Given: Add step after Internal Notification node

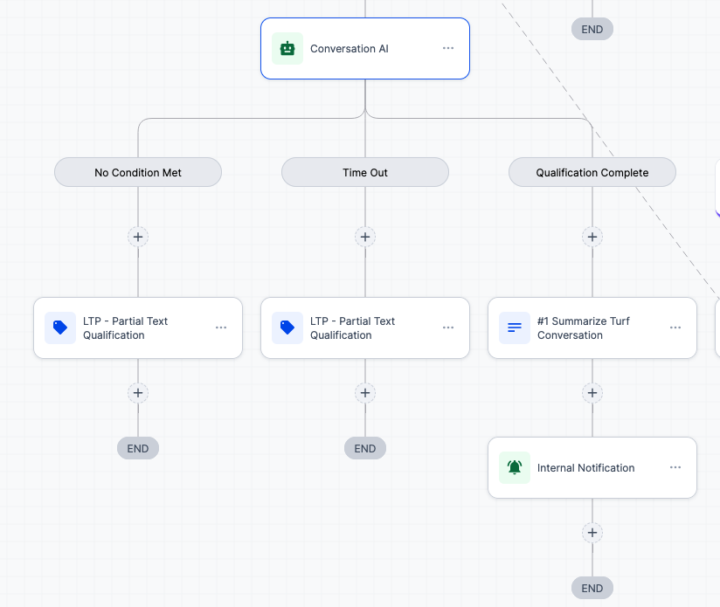Looking at the screenshot, I should (x=592, y=533).
